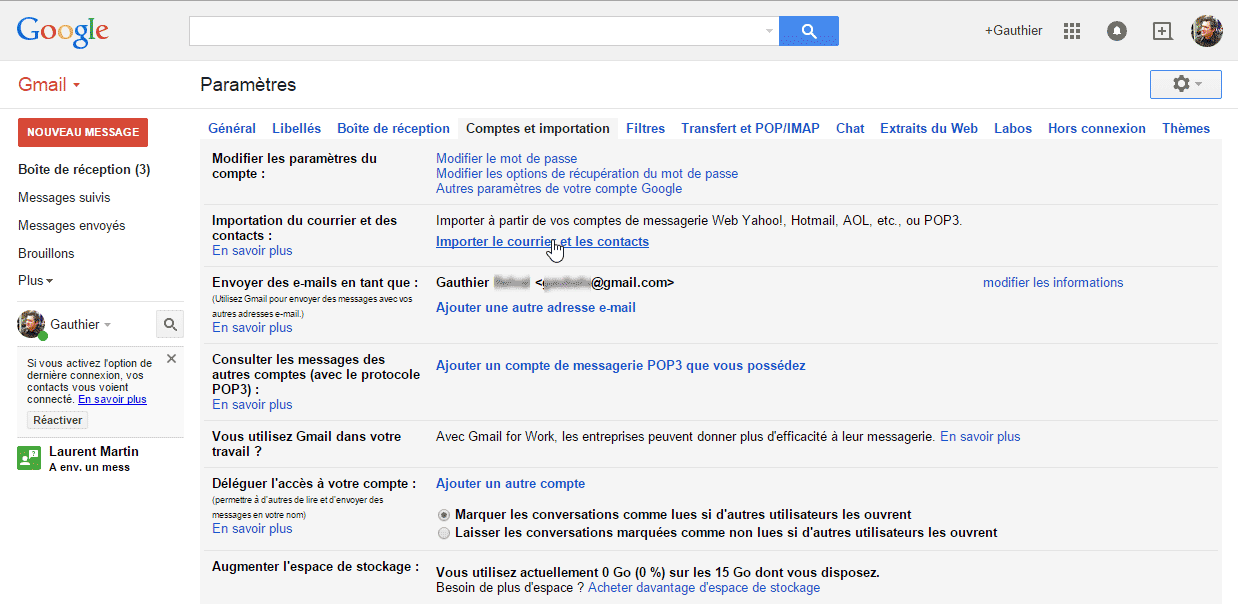Select keeping unread conversations unread for others

pos(442,533)
